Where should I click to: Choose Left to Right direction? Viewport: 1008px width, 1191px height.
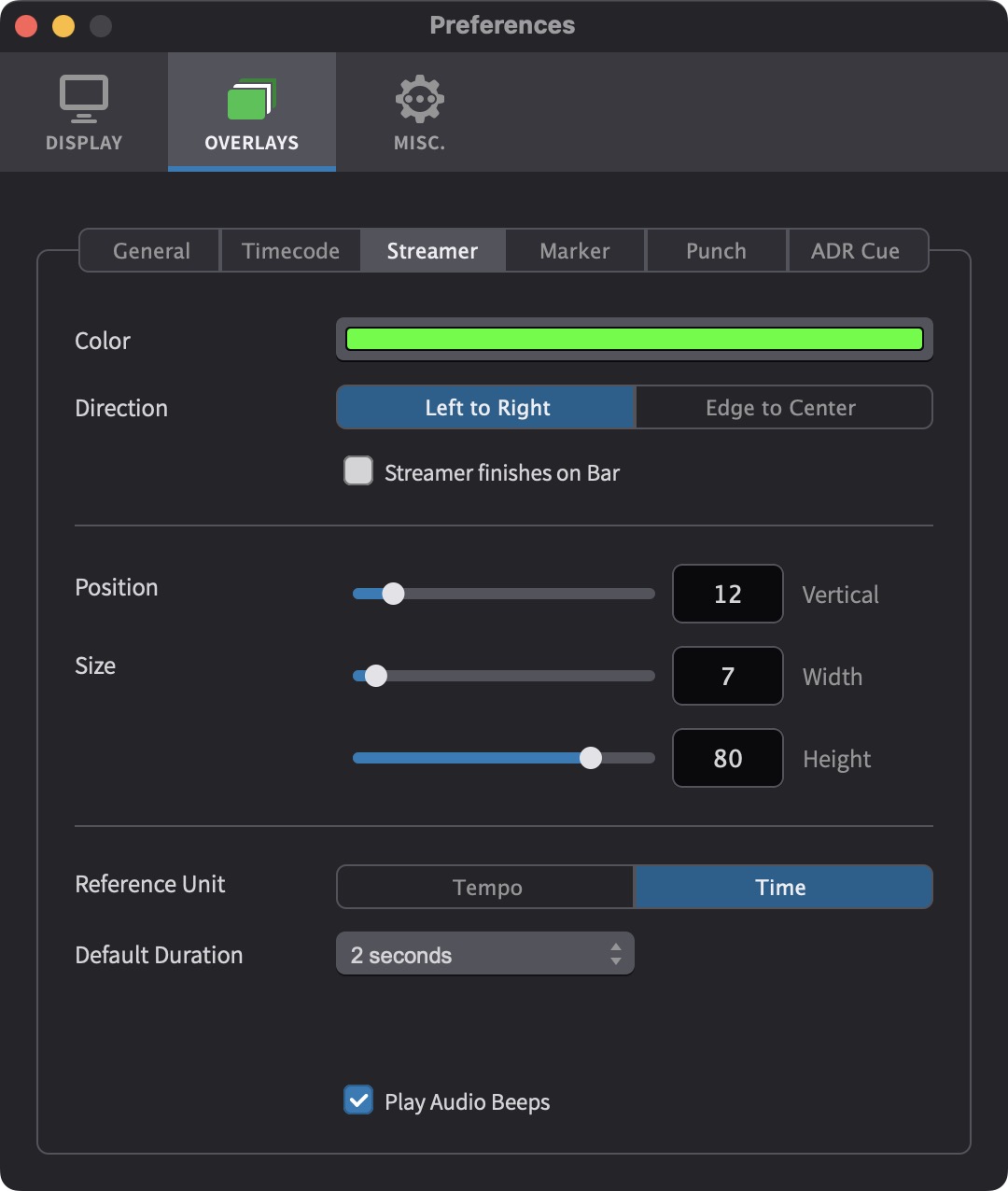(x=486, y=408)
